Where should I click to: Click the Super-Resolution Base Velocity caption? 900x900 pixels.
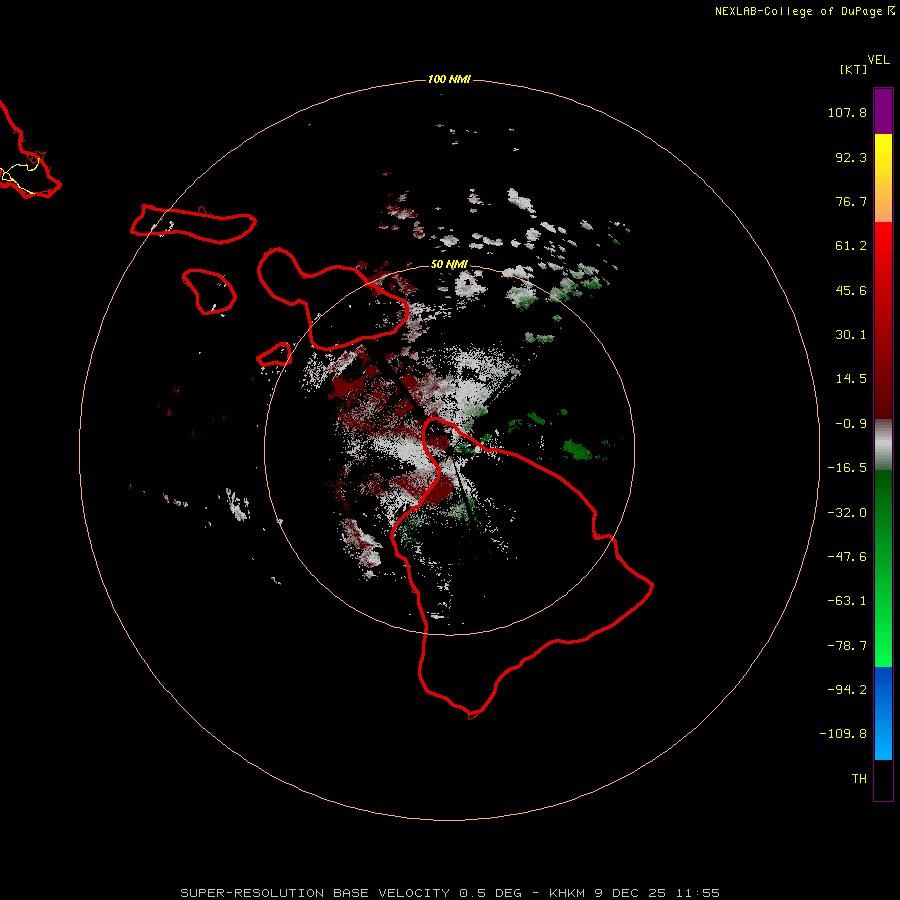pos(449,893)
